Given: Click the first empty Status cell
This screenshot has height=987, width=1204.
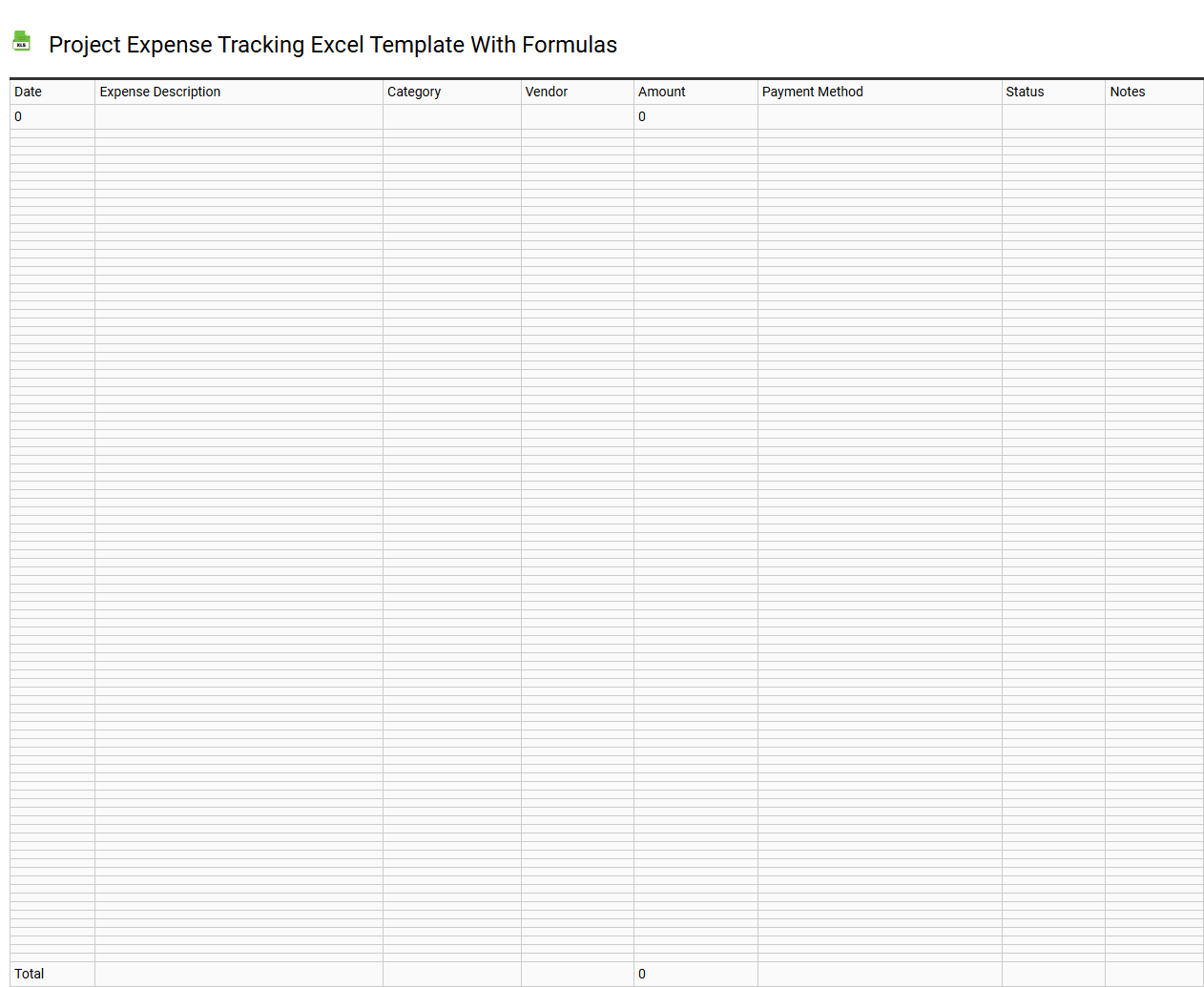Looking at the screenshot, I should tap(1053, 116).
